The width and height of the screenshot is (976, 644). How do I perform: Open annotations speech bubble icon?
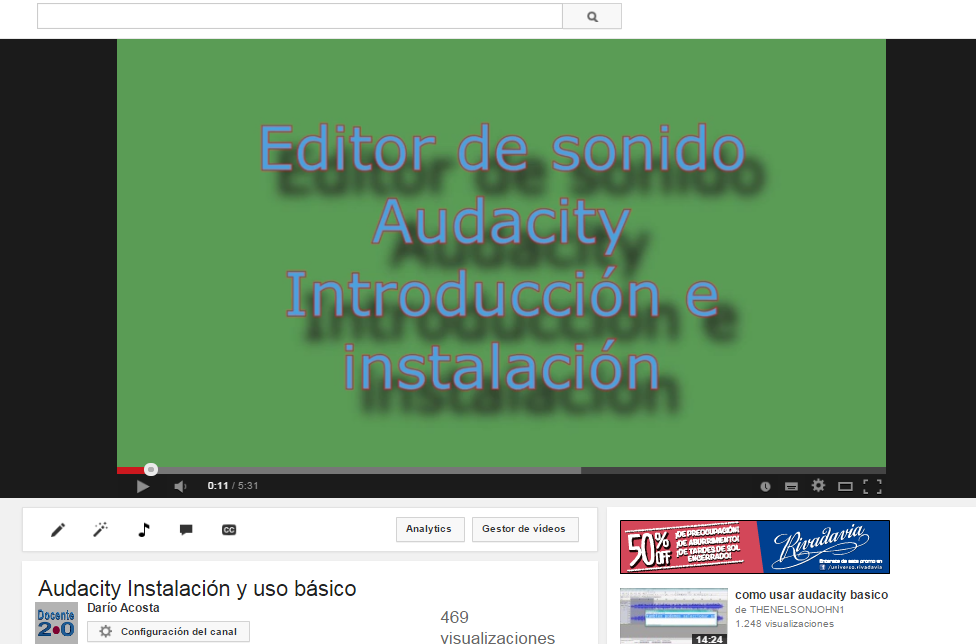point(186,530)
